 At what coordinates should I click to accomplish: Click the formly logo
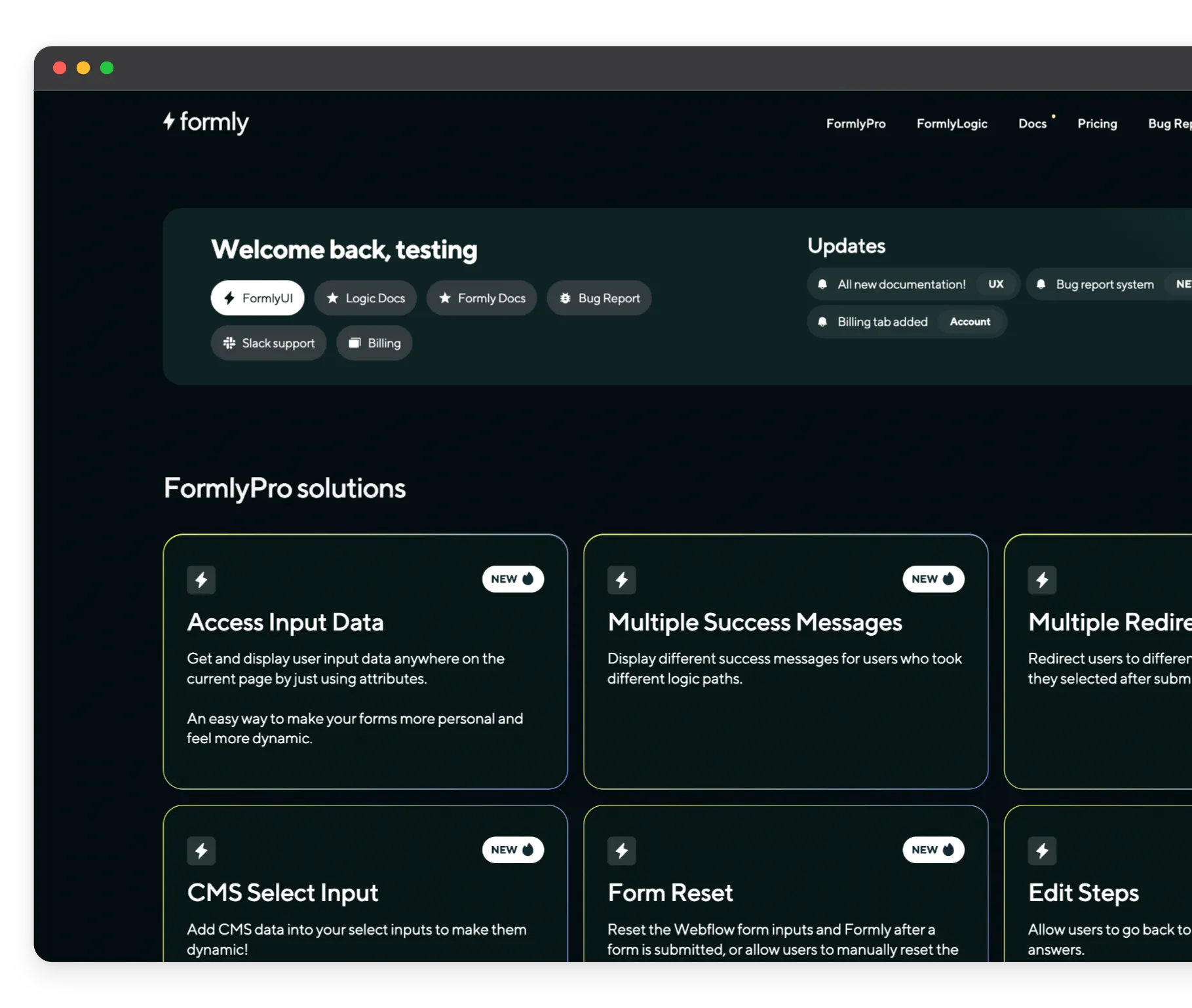pyautogui.click(x=206, y=122)
